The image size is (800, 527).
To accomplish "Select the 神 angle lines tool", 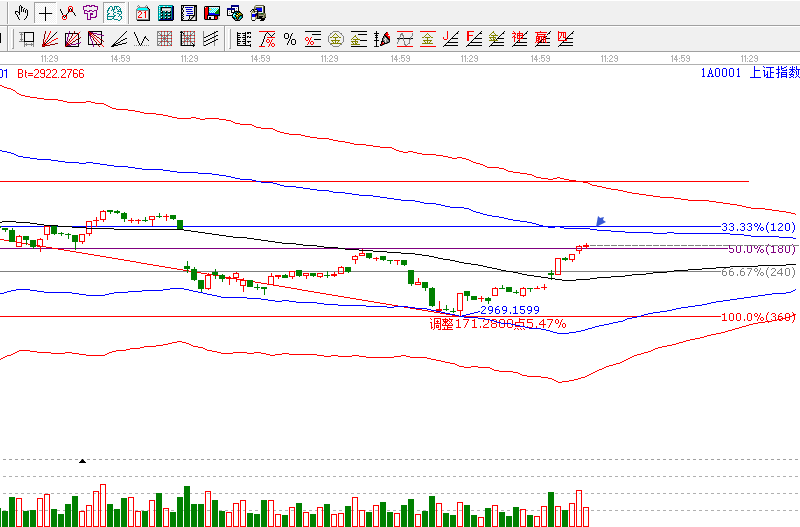I will (519, 39).
